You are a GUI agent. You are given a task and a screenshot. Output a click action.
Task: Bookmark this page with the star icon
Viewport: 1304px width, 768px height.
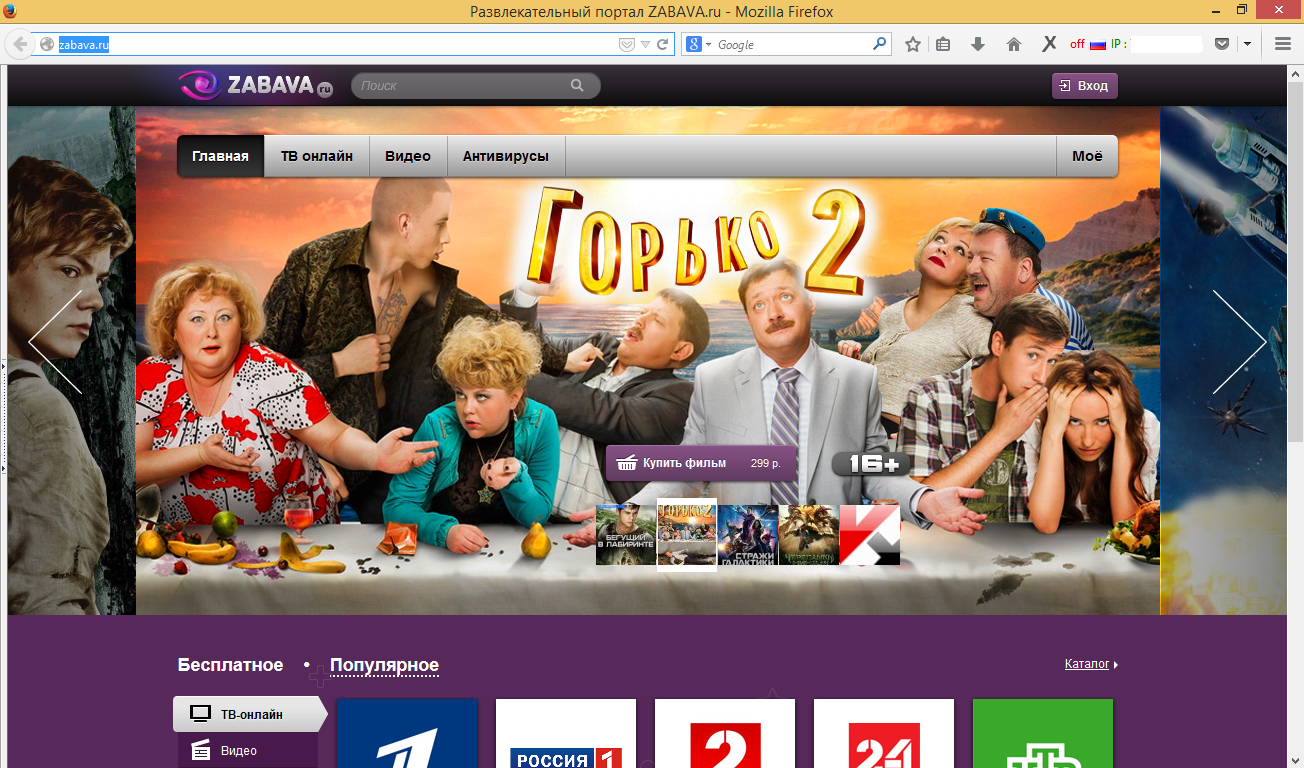tap(912, 44)
